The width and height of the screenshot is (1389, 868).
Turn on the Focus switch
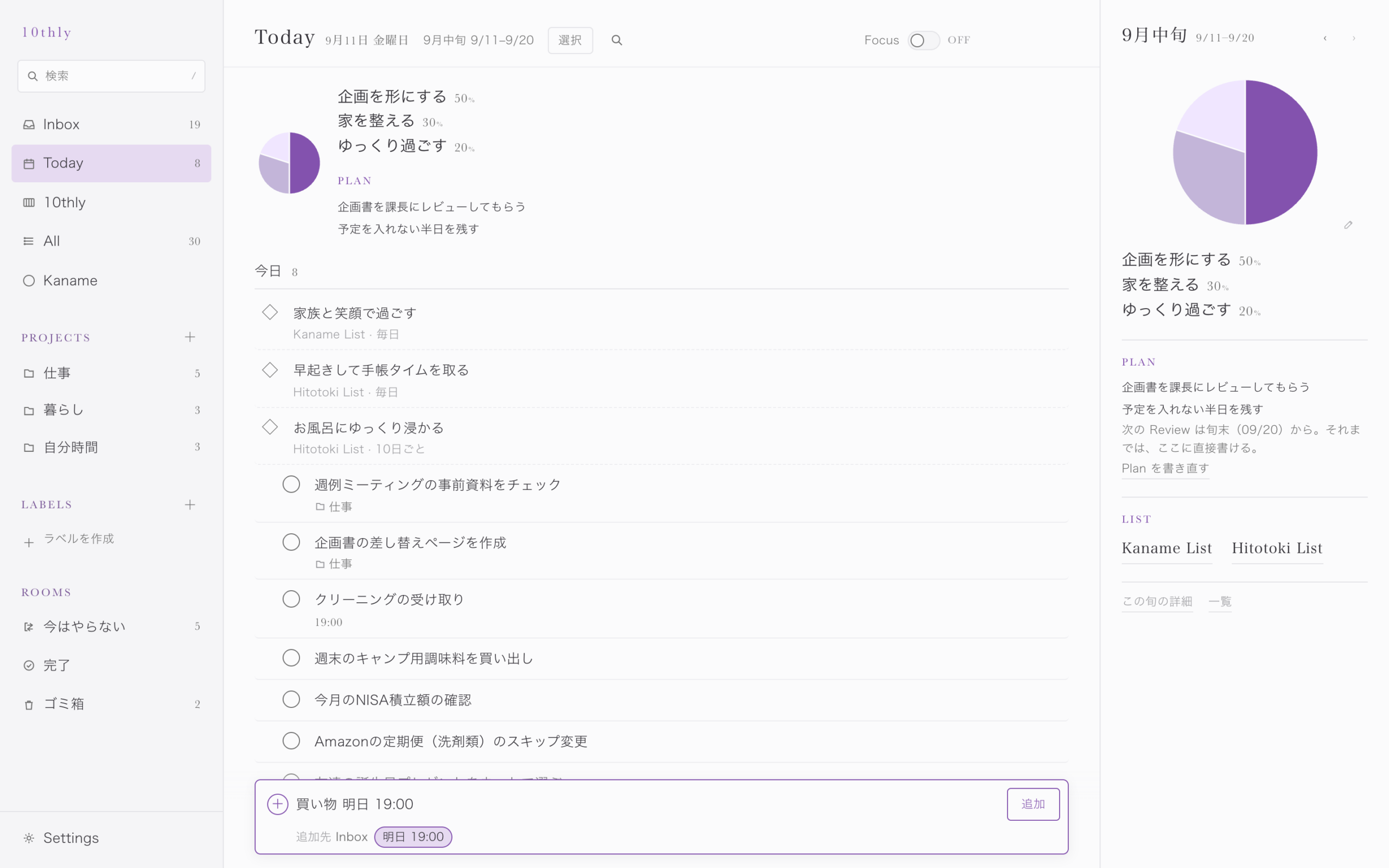pos(923,40)
